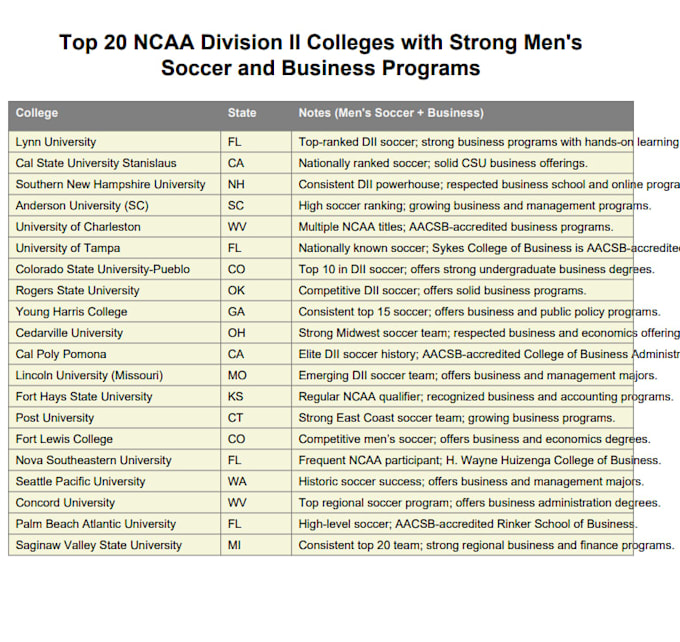Select the Lincoln University (Missouri) cell

tap(89, 375)
